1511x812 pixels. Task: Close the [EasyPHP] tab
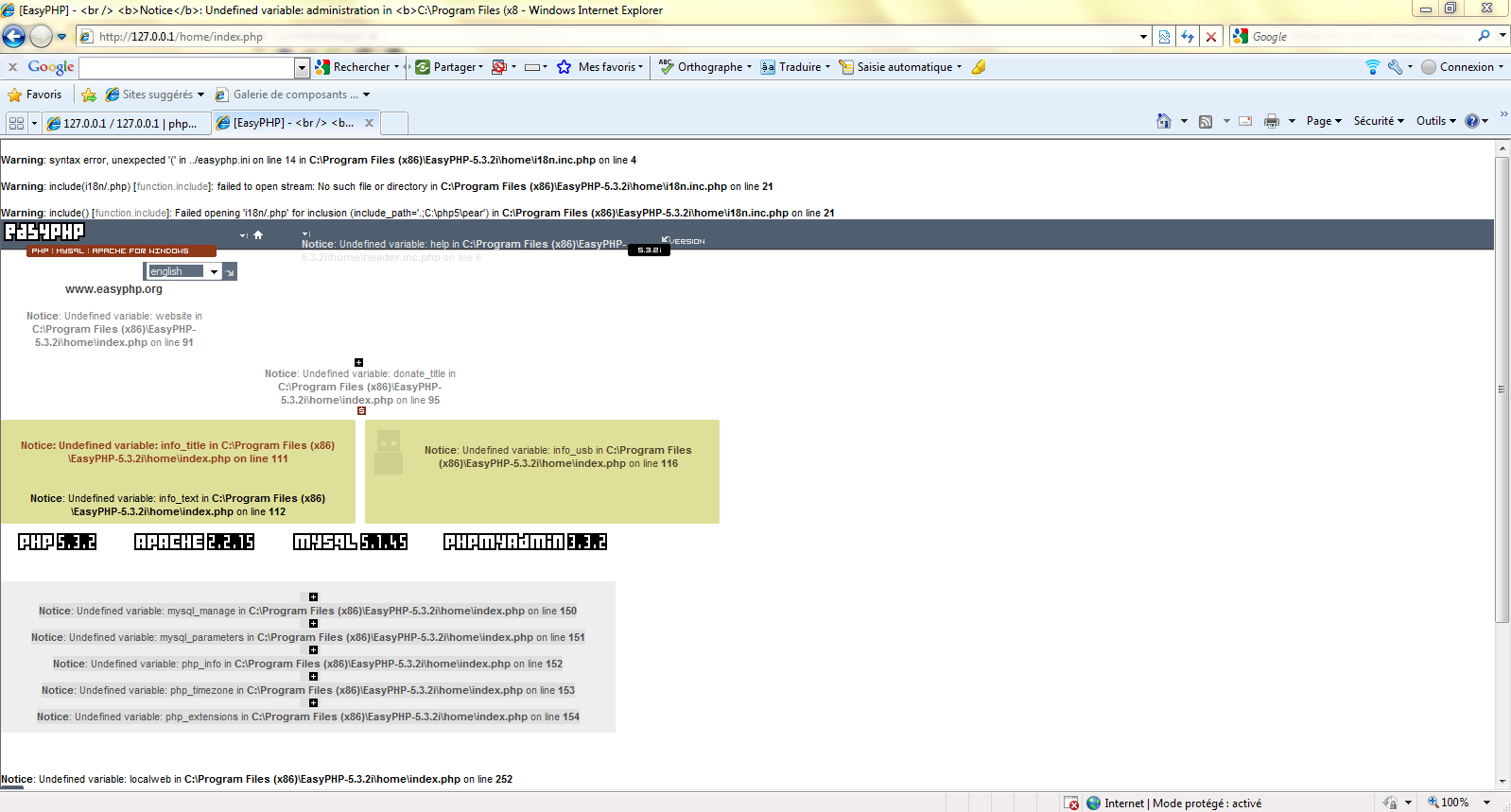(370, 123)
